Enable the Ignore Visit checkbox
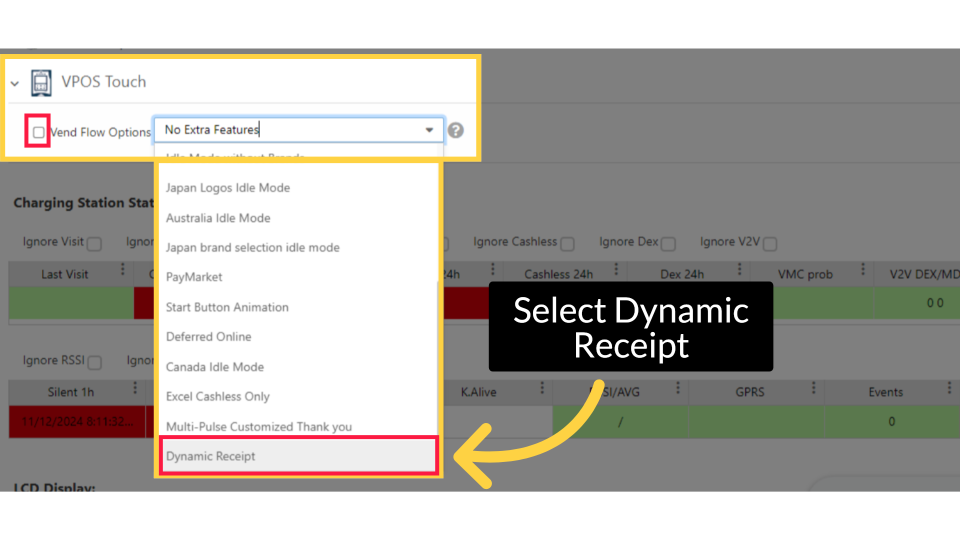This screenshot has width=960, height=540. coord(94,244)
